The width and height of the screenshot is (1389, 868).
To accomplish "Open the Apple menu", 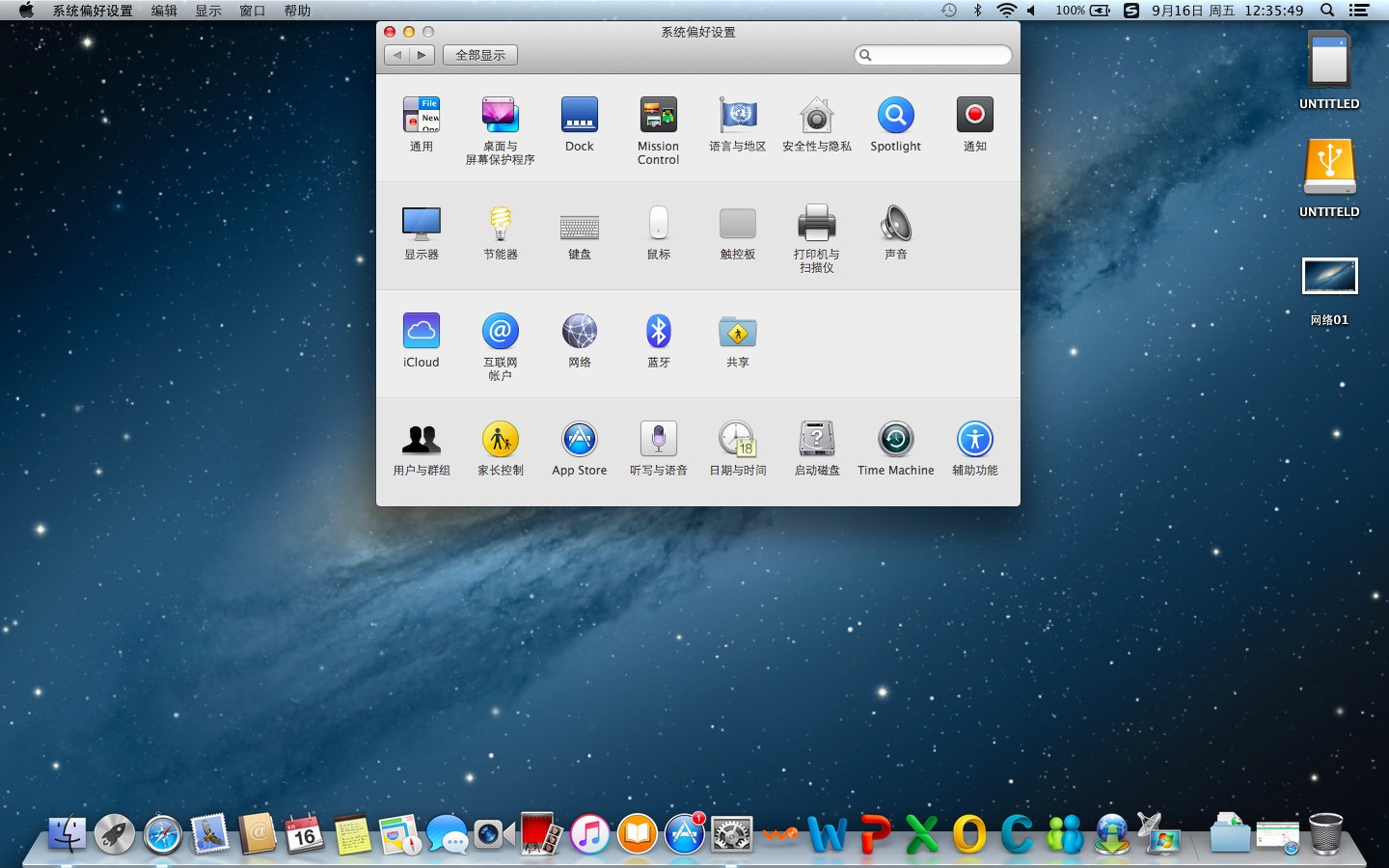I will [x=26, y=11].
